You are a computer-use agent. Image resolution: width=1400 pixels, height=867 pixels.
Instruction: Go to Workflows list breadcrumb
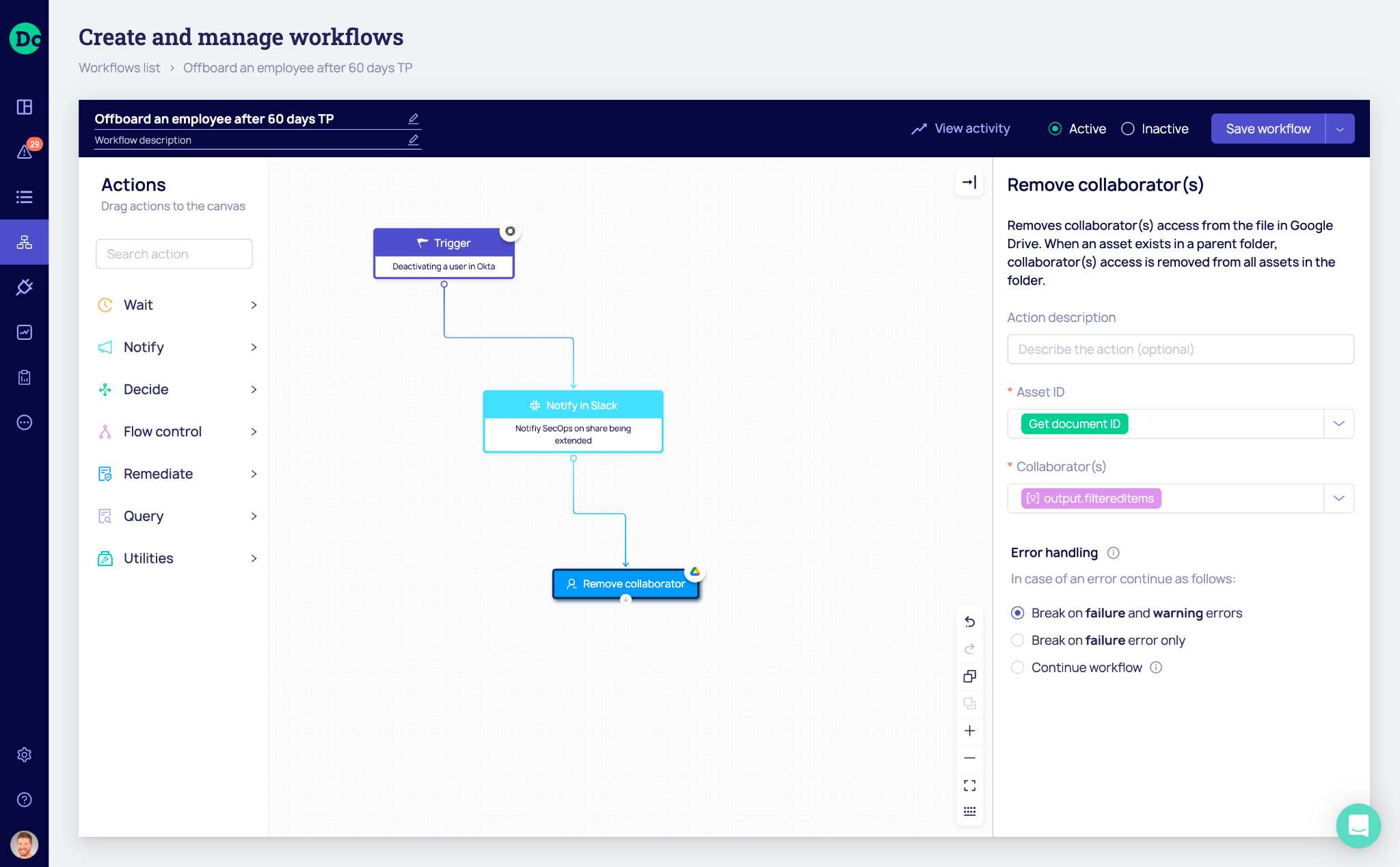[120, 68]
